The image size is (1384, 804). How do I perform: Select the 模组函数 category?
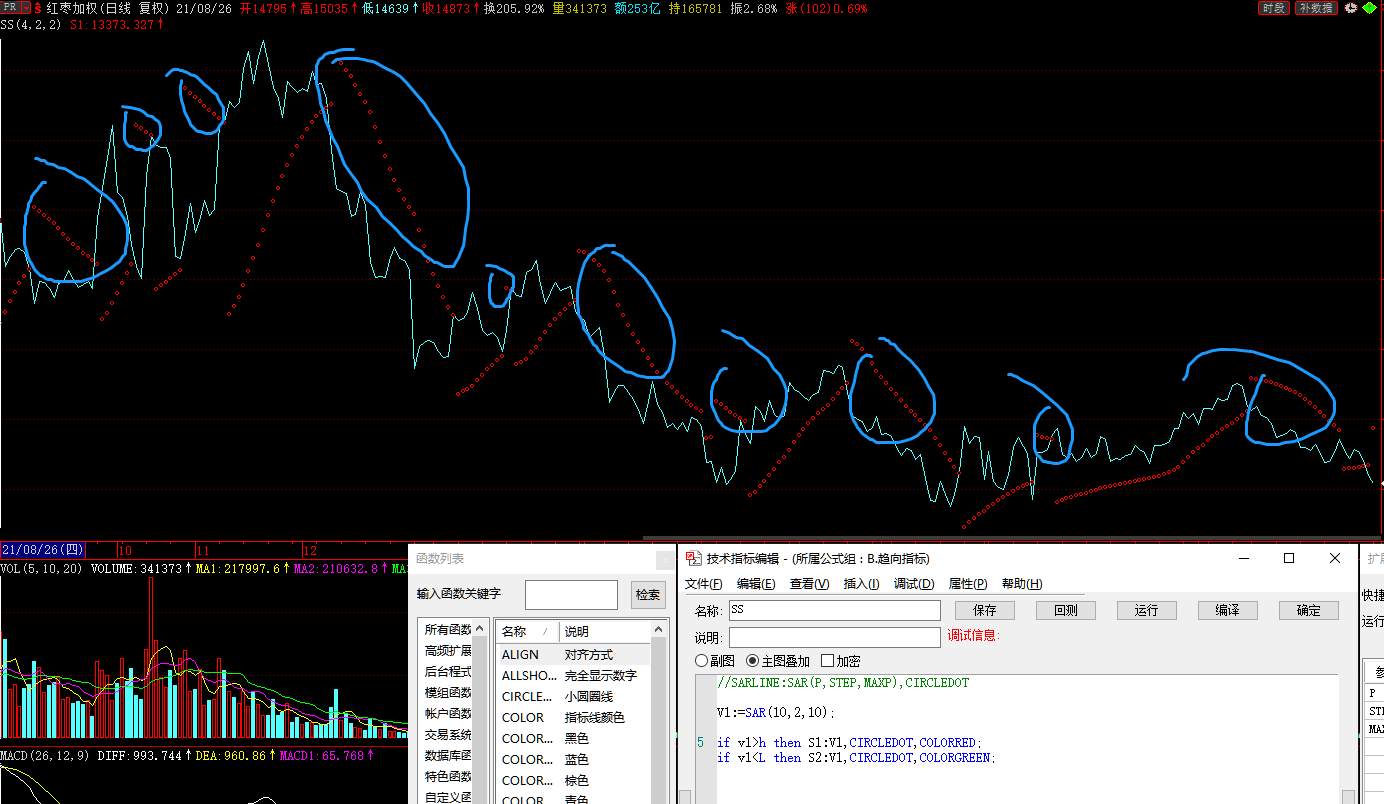(x=448, y=693)
